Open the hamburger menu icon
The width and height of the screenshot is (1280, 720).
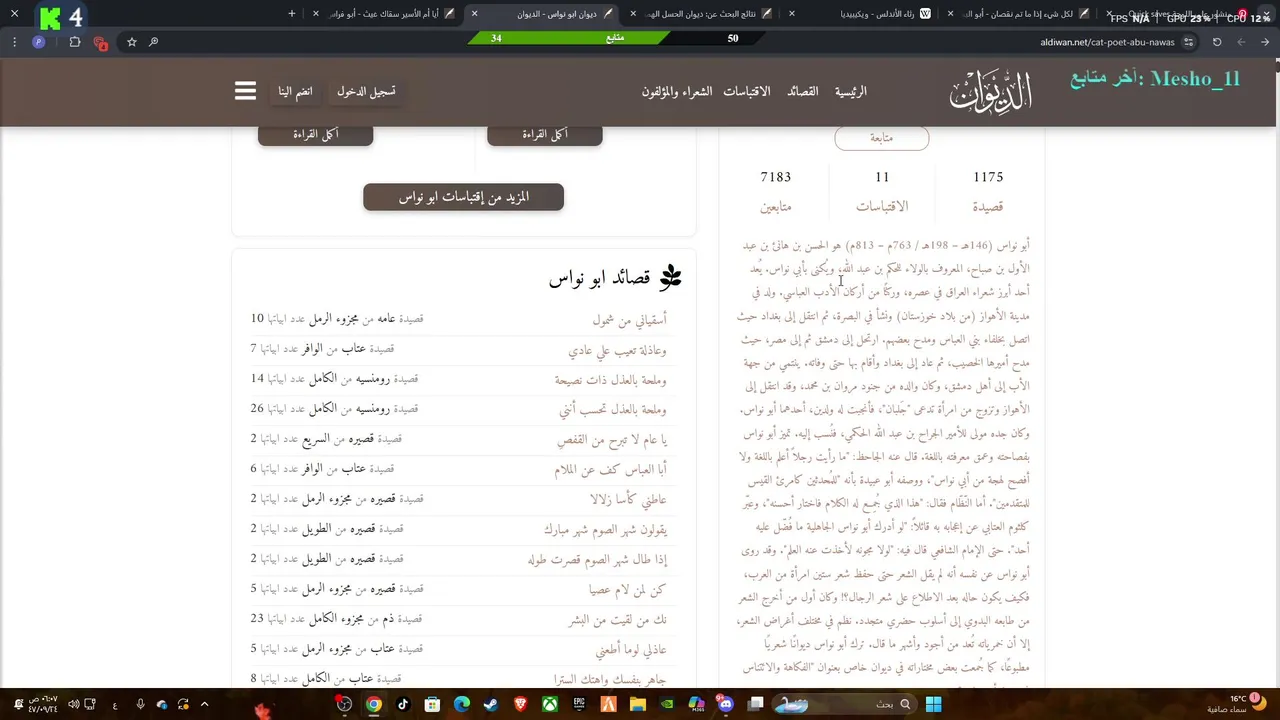[x=245, y=91]
